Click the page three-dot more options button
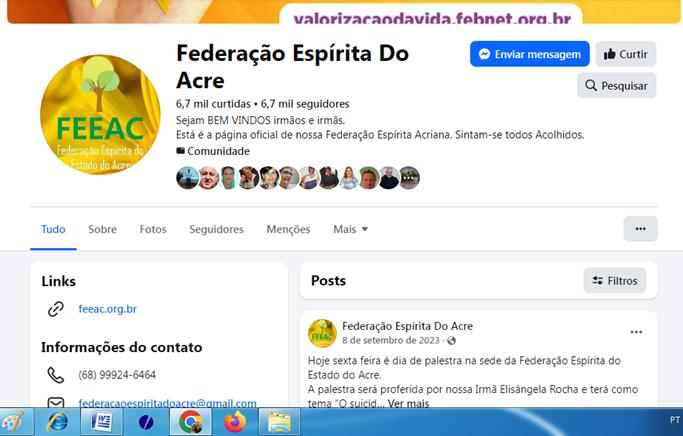This screenshot has height=436, width=683. click(640, 229)
